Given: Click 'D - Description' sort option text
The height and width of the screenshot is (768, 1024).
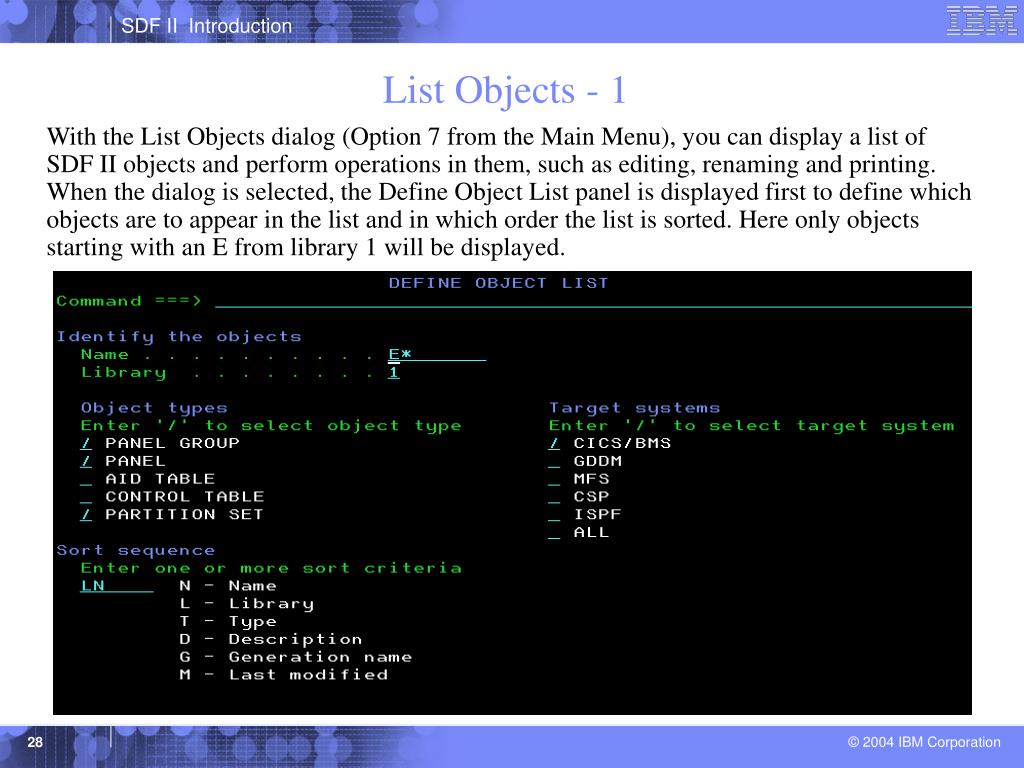Looking at the screenshot, I should [271, 639].
